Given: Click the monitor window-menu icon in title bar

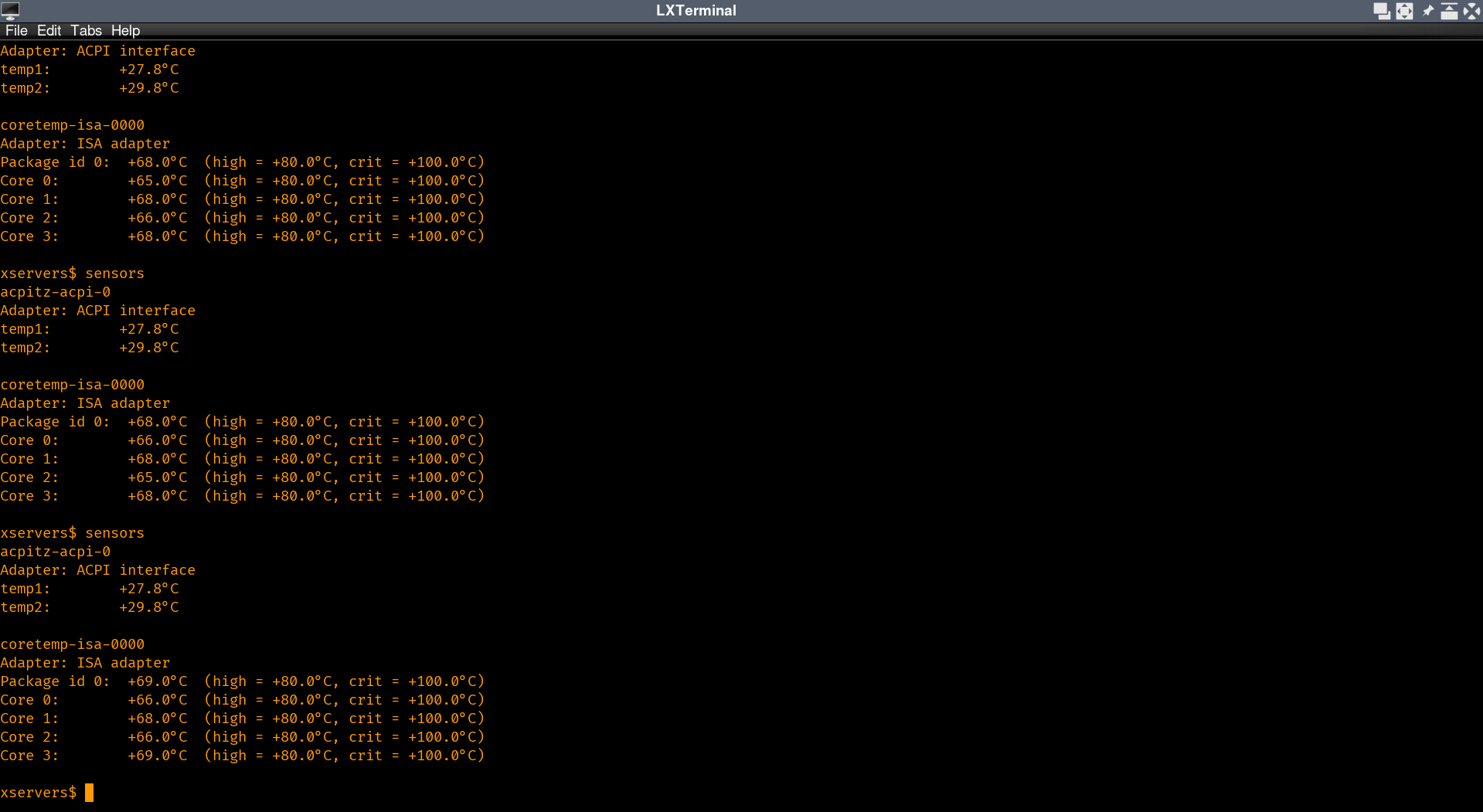Looking at the screenshot, I should 10,10.
